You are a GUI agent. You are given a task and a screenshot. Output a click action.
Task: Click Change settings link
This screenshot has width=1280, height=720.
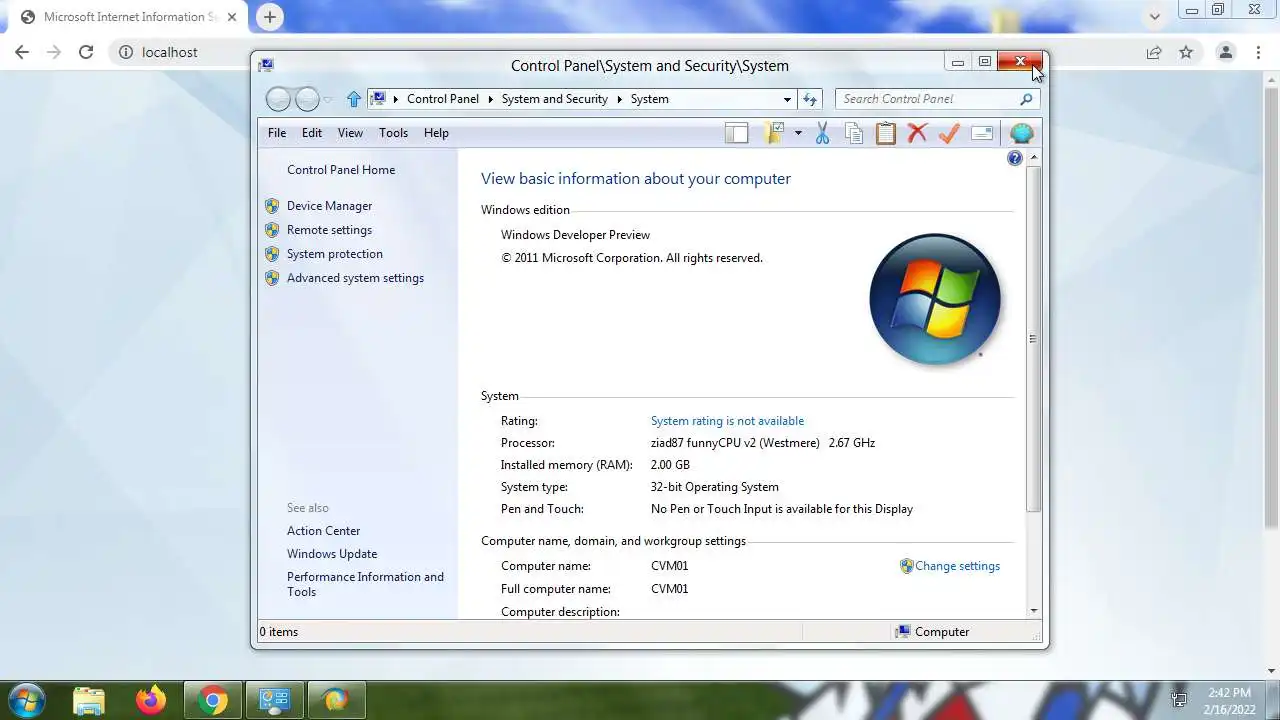[x=957, y=566]
